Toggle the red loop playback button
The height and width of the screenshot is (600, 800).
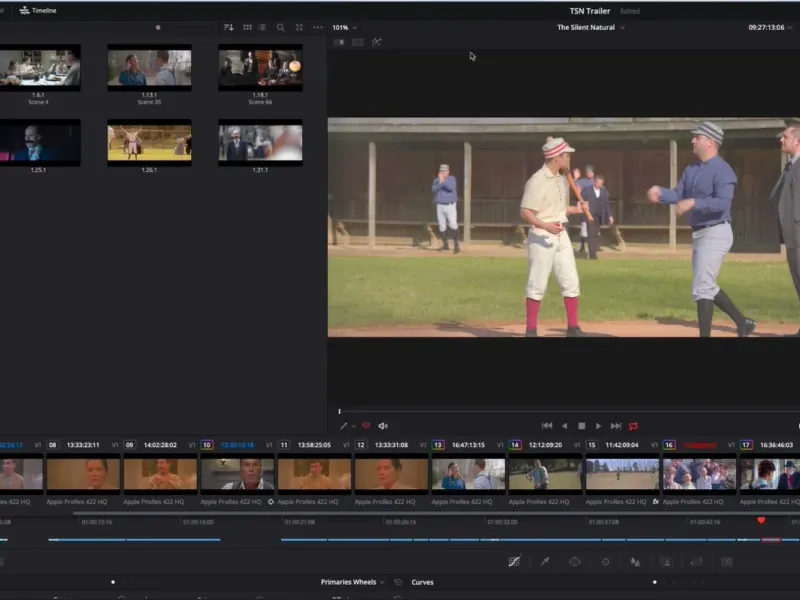tap(634, 426)
